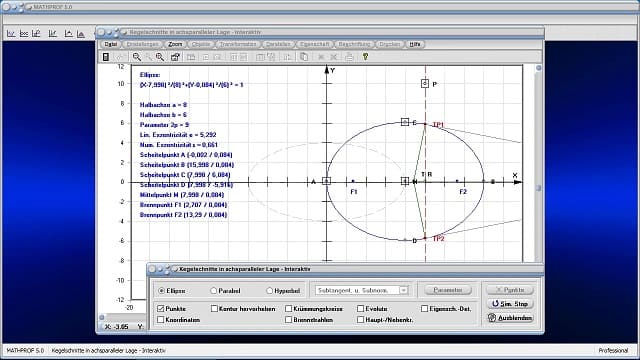Select the Parabel radio button
The height and width of the screenshot is (360, 640).
click(213, 291)
